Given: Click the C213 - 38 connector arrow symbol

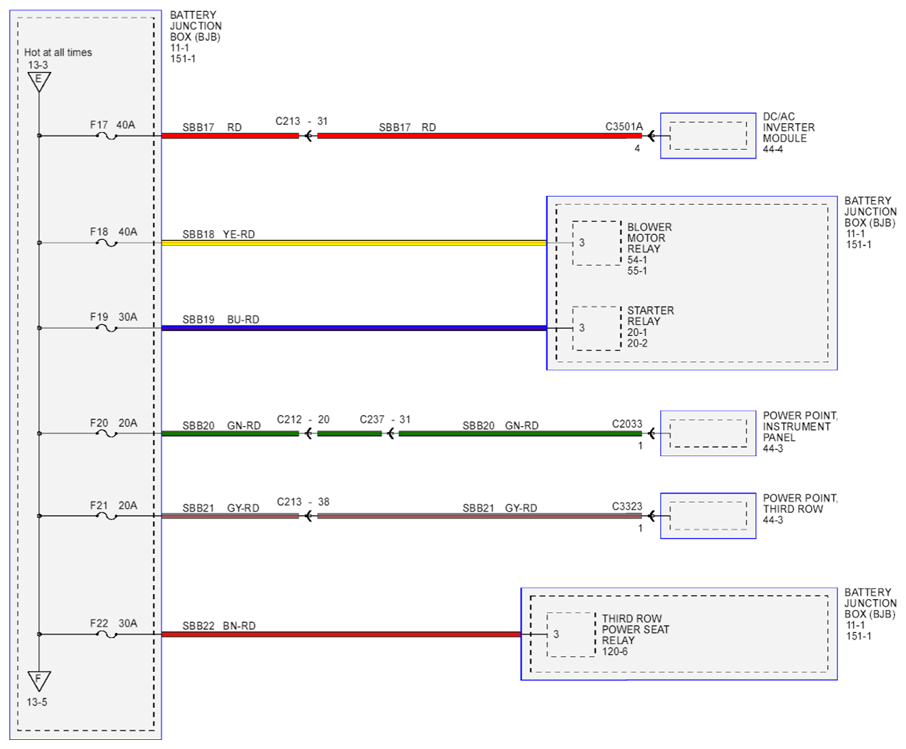Looking at the screenshot, I should click(x=309, y=516).
